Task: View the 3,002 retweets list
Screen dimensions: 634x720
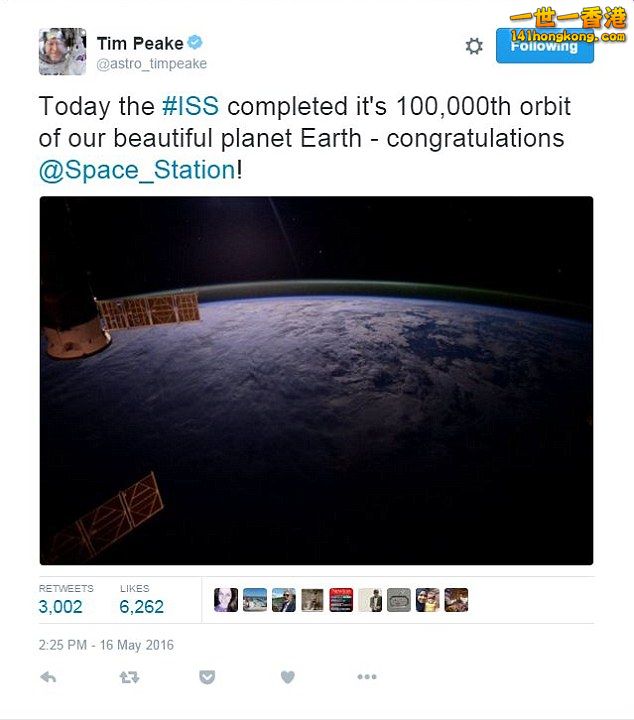Action: [61, 606]
